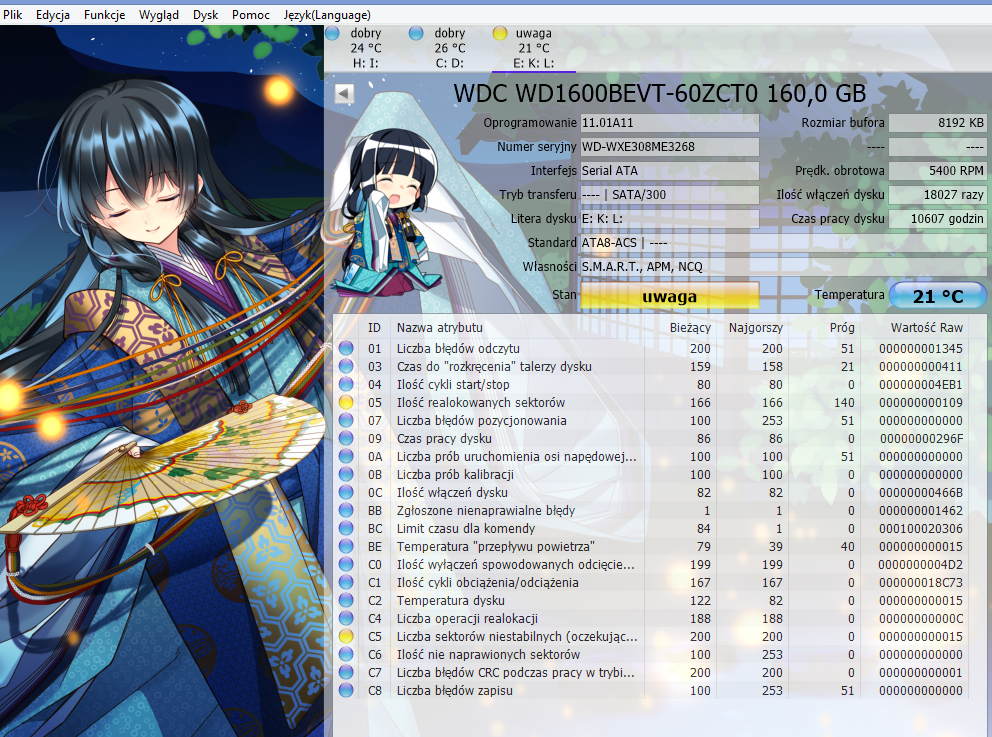Click the Interfejs field Serial ATA
The image size is (992, 737).
(669, 171)
